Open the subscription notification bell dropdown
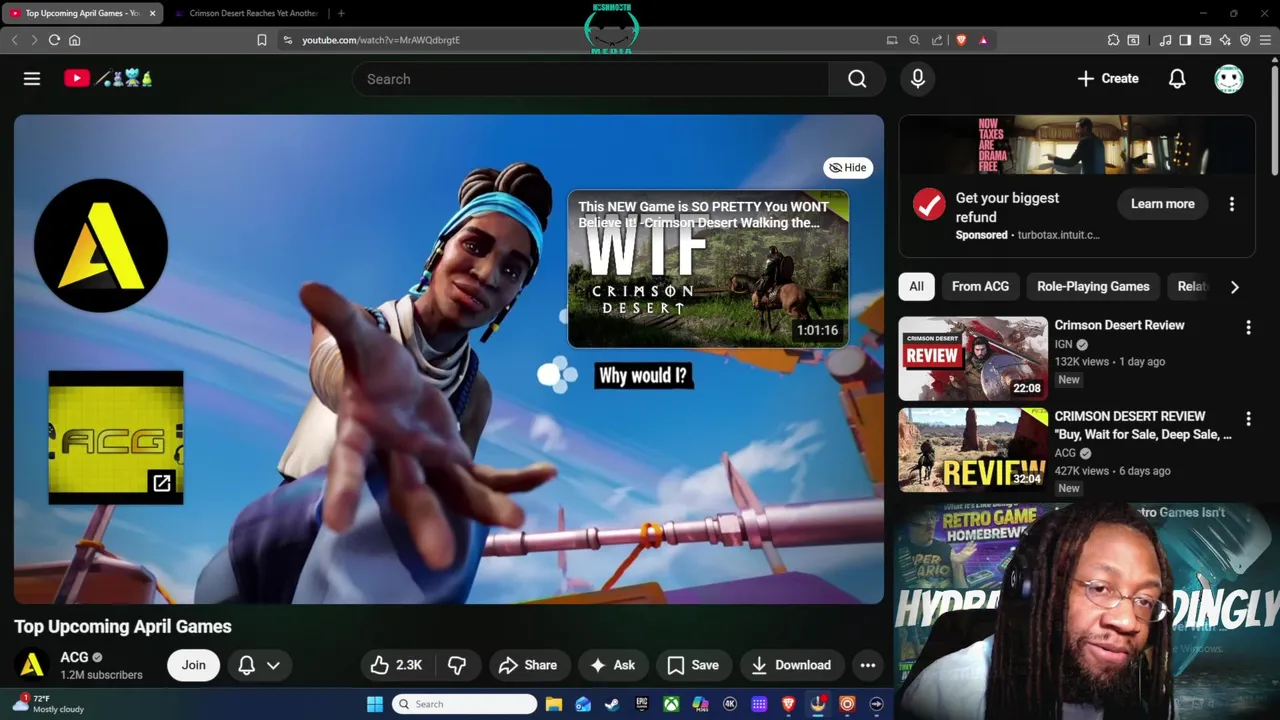 tap(259, 665)
